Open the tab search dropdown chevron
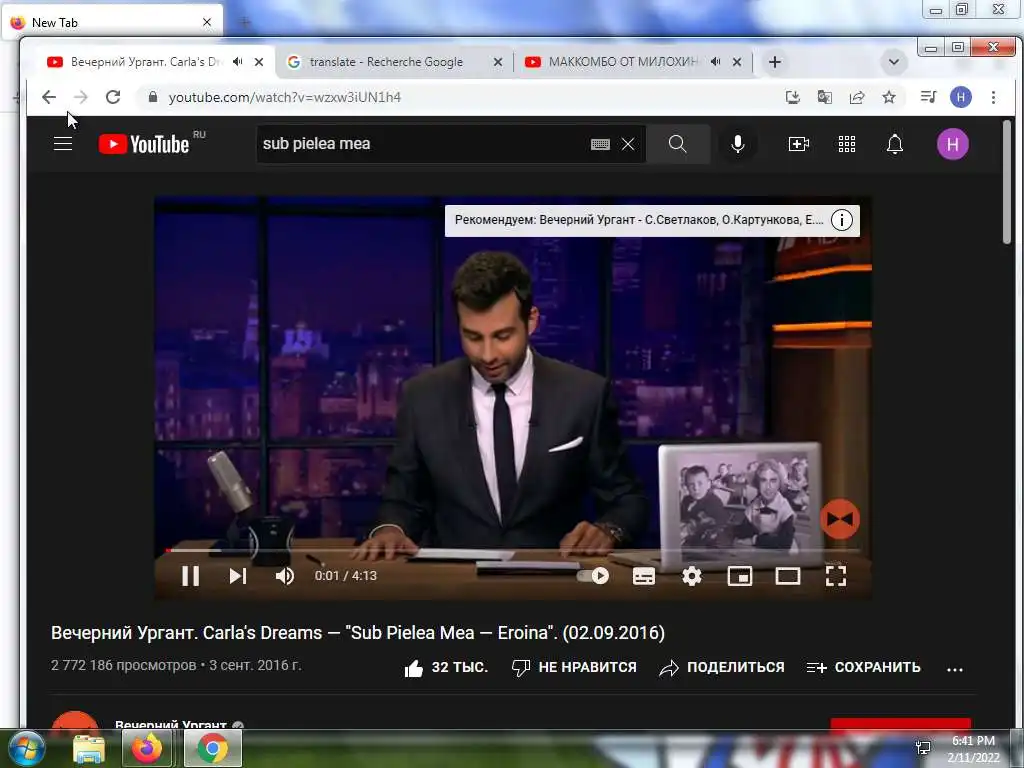This screenshot has height=768, width=1024. [x=893, y=62]
